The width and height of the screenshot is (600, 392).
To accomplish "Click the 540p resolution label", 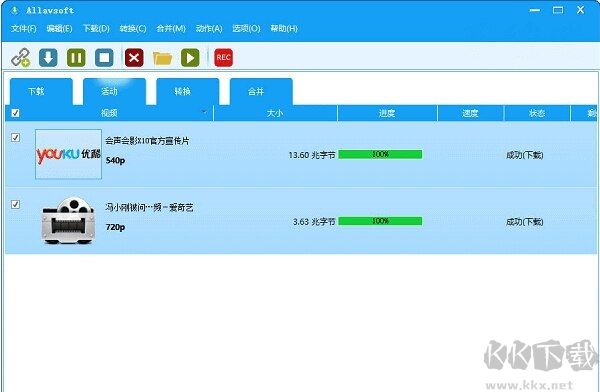I will coord(115,160).
